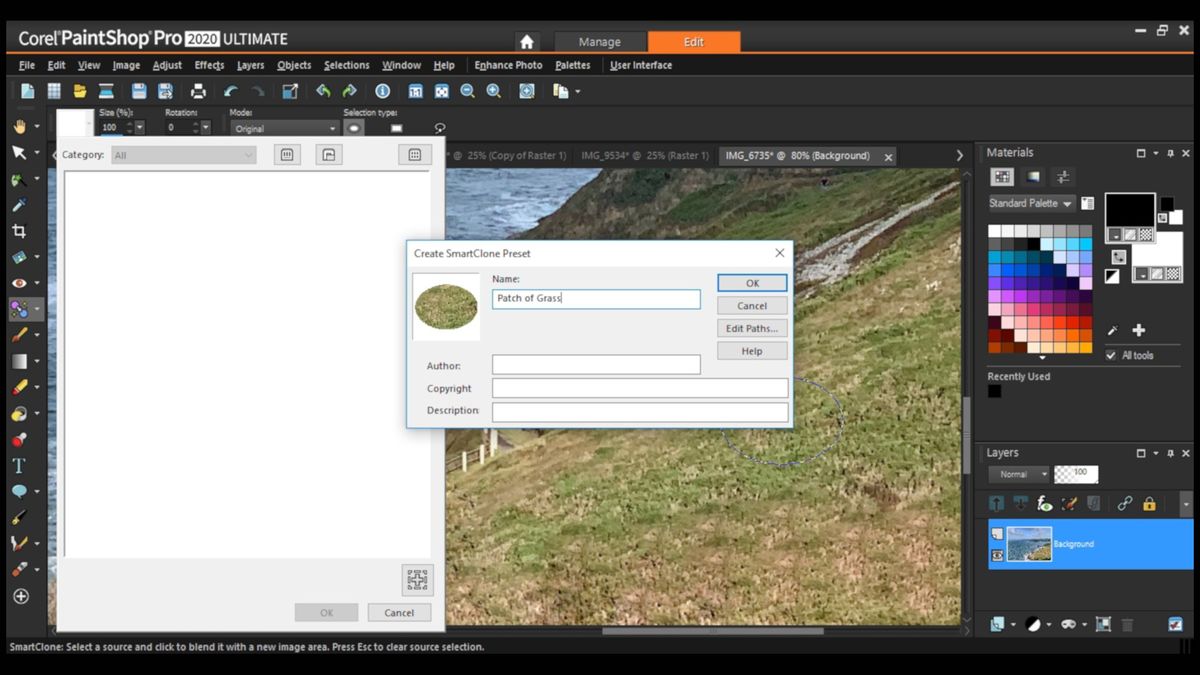Select the Crop tool in the toolbox
The image size is (1200, 675).
click(x=19, y=231)
